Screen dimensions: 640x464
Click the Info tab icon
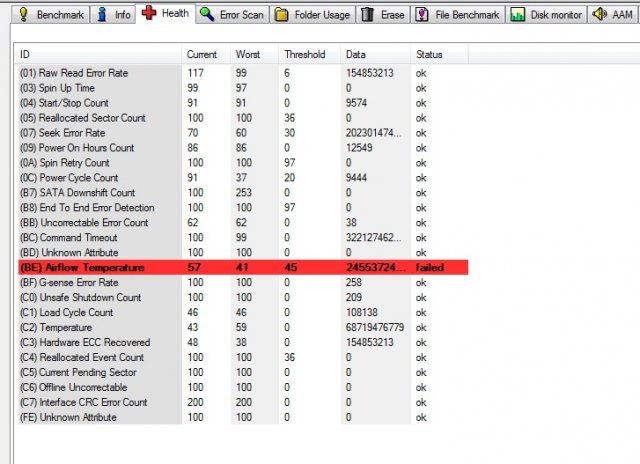point(104,15)
